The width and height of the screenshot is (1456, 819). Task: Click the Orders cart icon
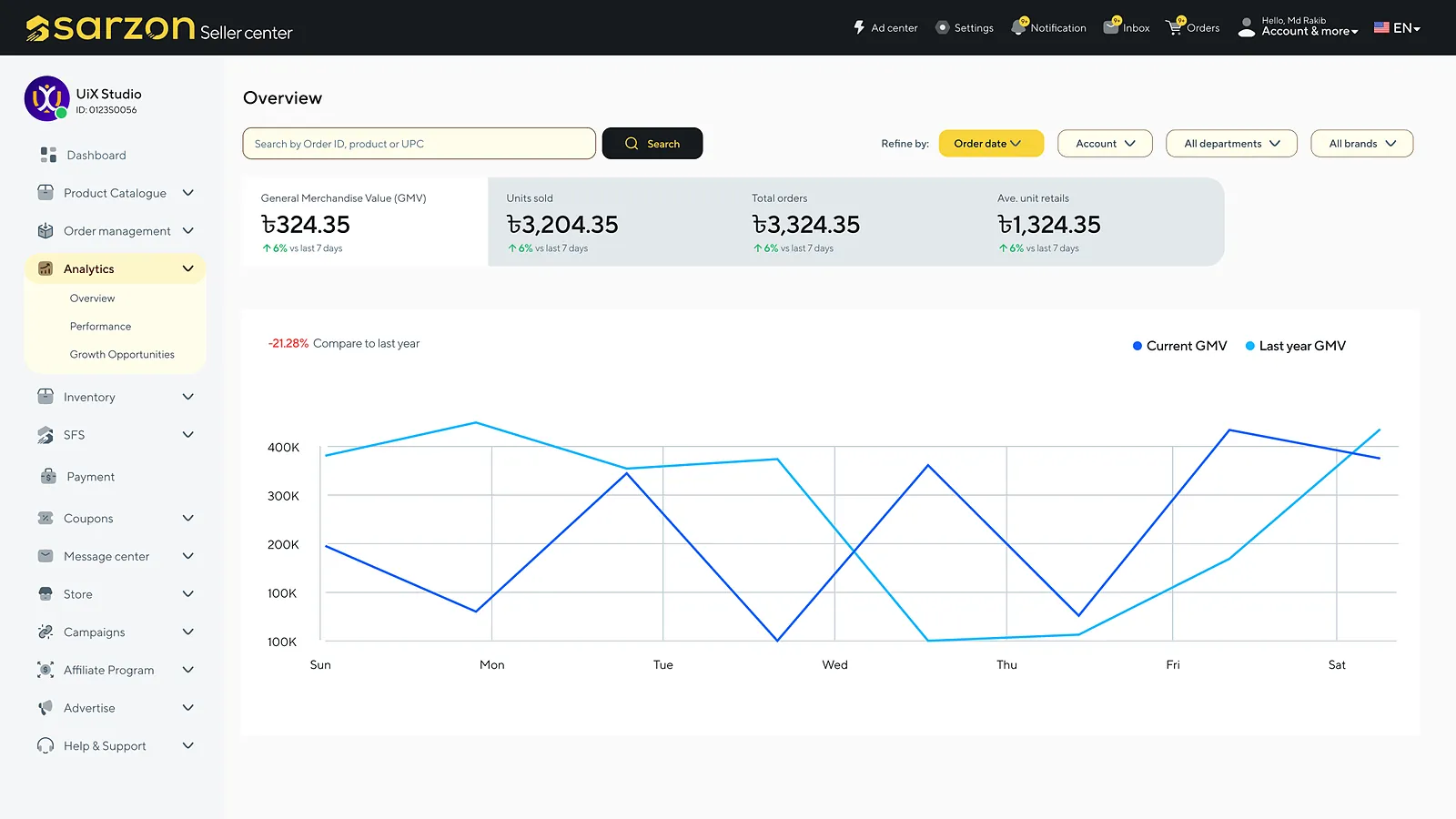pyautogui.click(x=1175, y=26)
